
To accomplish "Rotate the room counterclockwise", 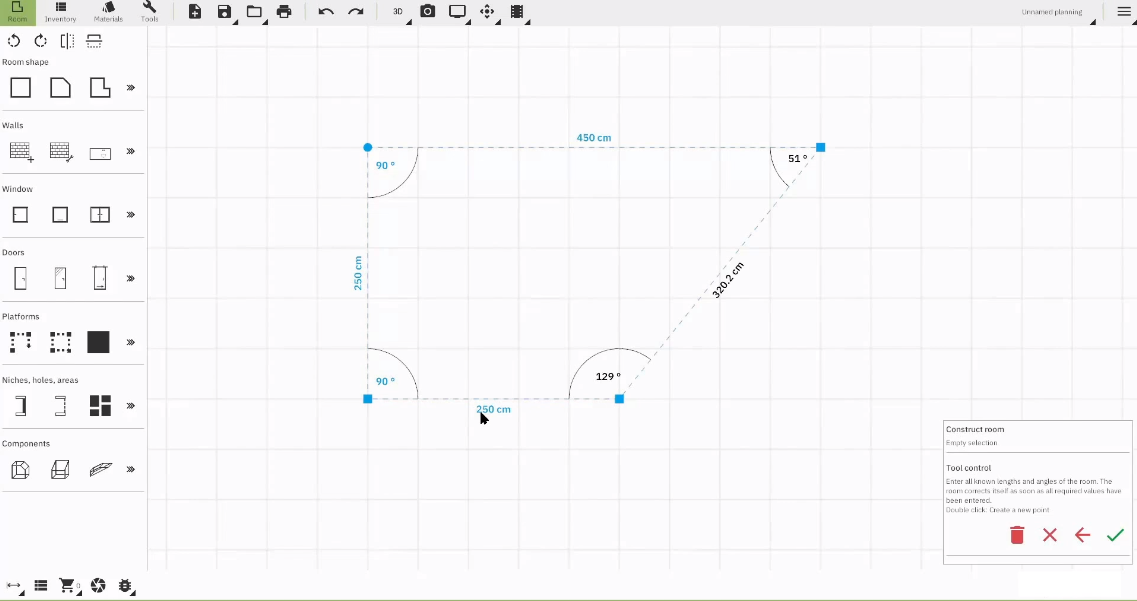I will pyautogui.click(x=13, y=41).
